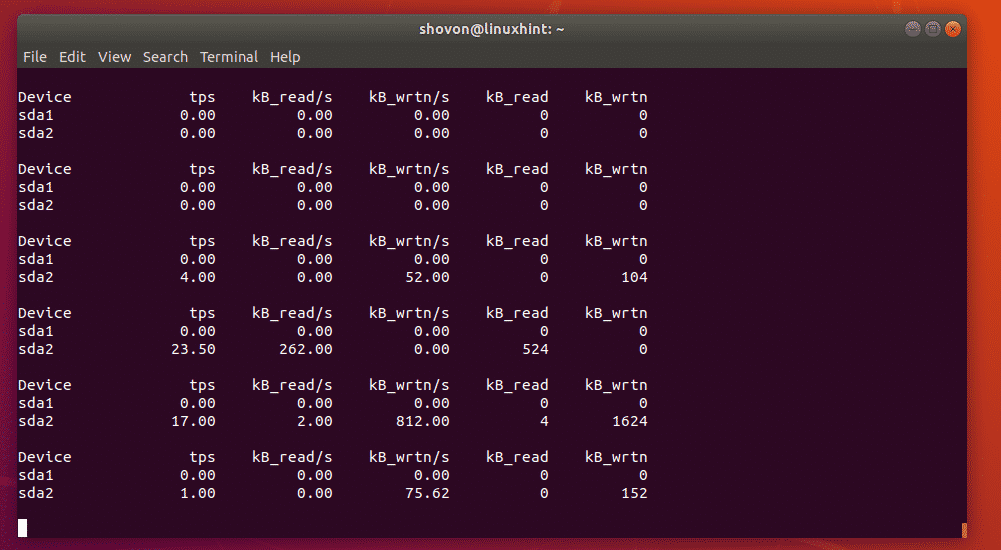
Task: Click the terminal cursor block
Action: 22,528
